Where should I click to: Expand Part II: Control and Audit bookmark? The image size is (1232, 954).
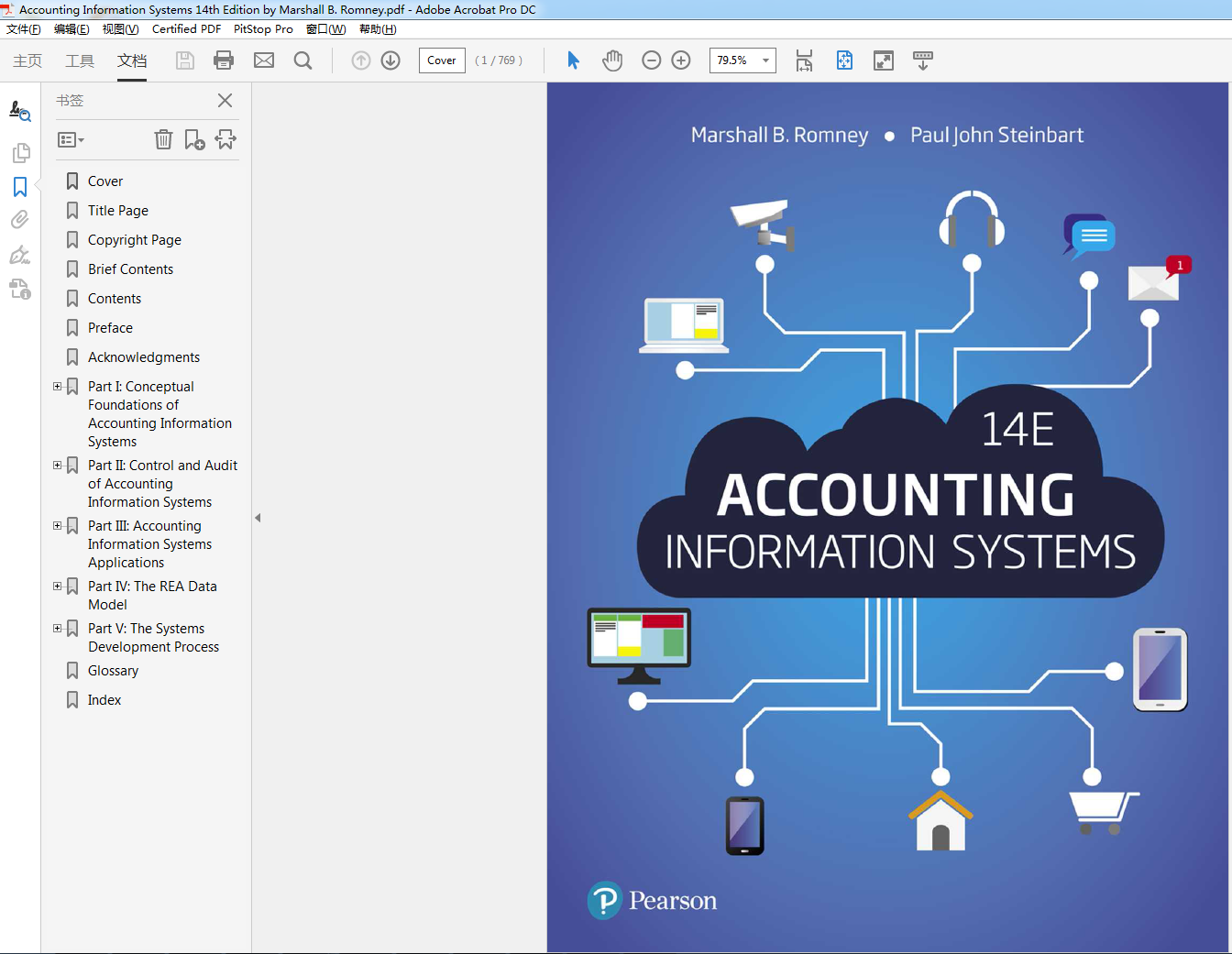tap(57, 466)
